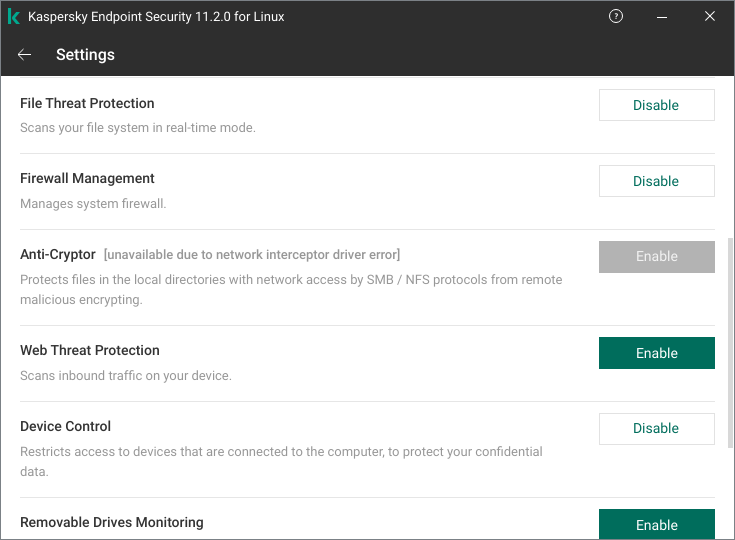This screenshot has width=735, height=540.
Task: Disable Device Control
Action: (656, 428)
